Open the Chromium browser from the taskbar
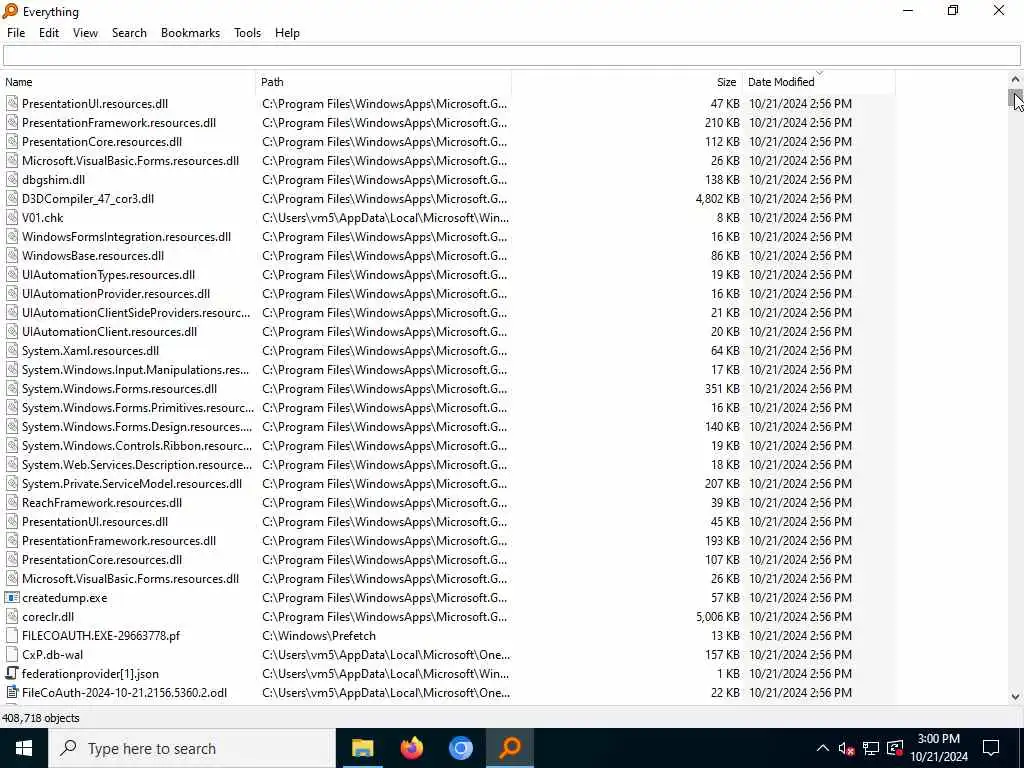 click(x=460, y=748)
